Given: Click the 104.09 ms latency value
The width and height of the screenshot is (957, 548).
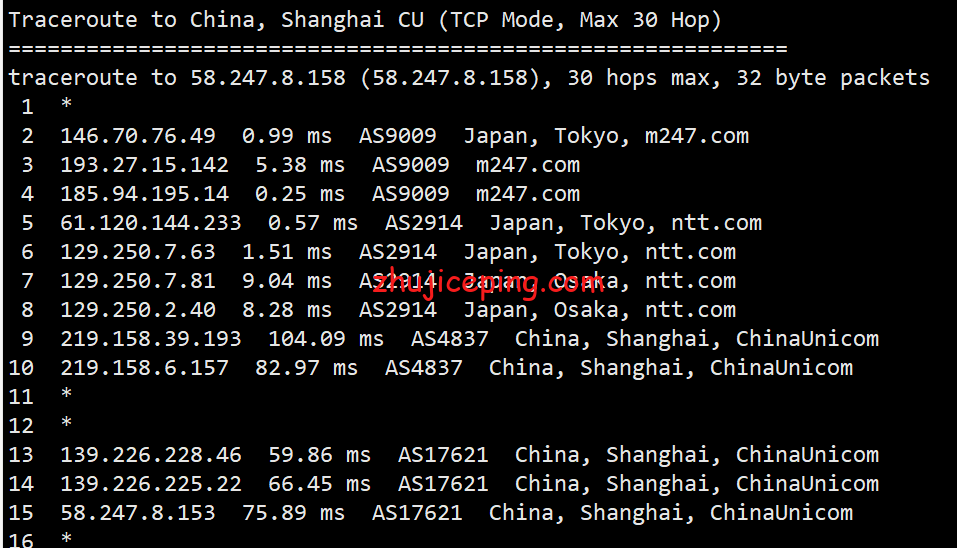Looking at the screenshot, I should point(326,339).
